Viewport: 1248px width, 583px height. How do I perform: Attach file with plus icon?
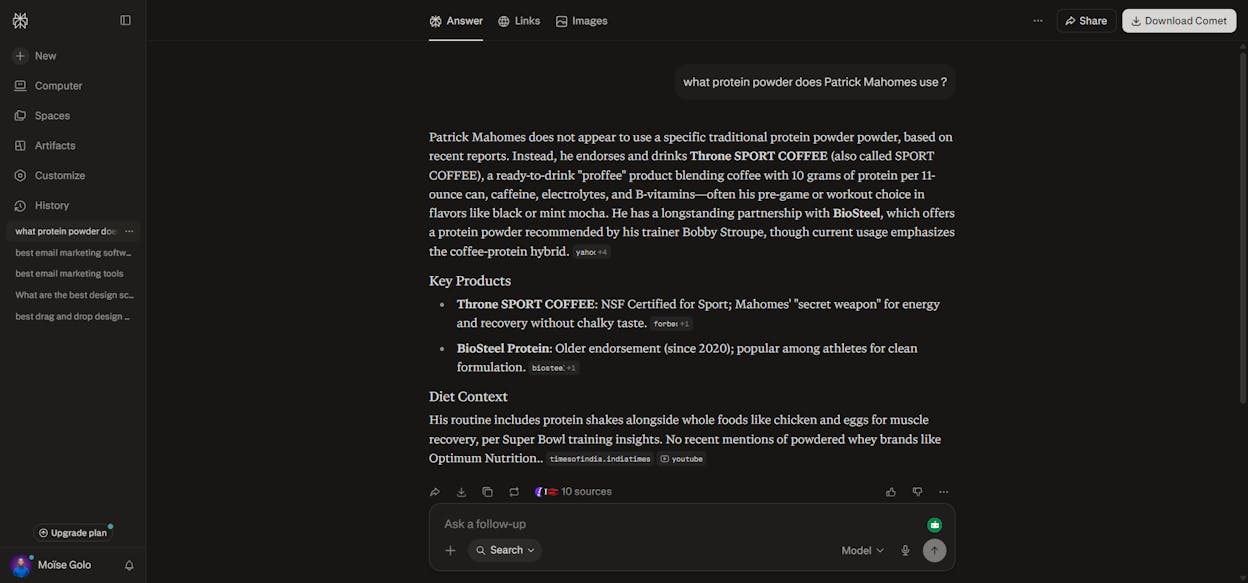450,550
